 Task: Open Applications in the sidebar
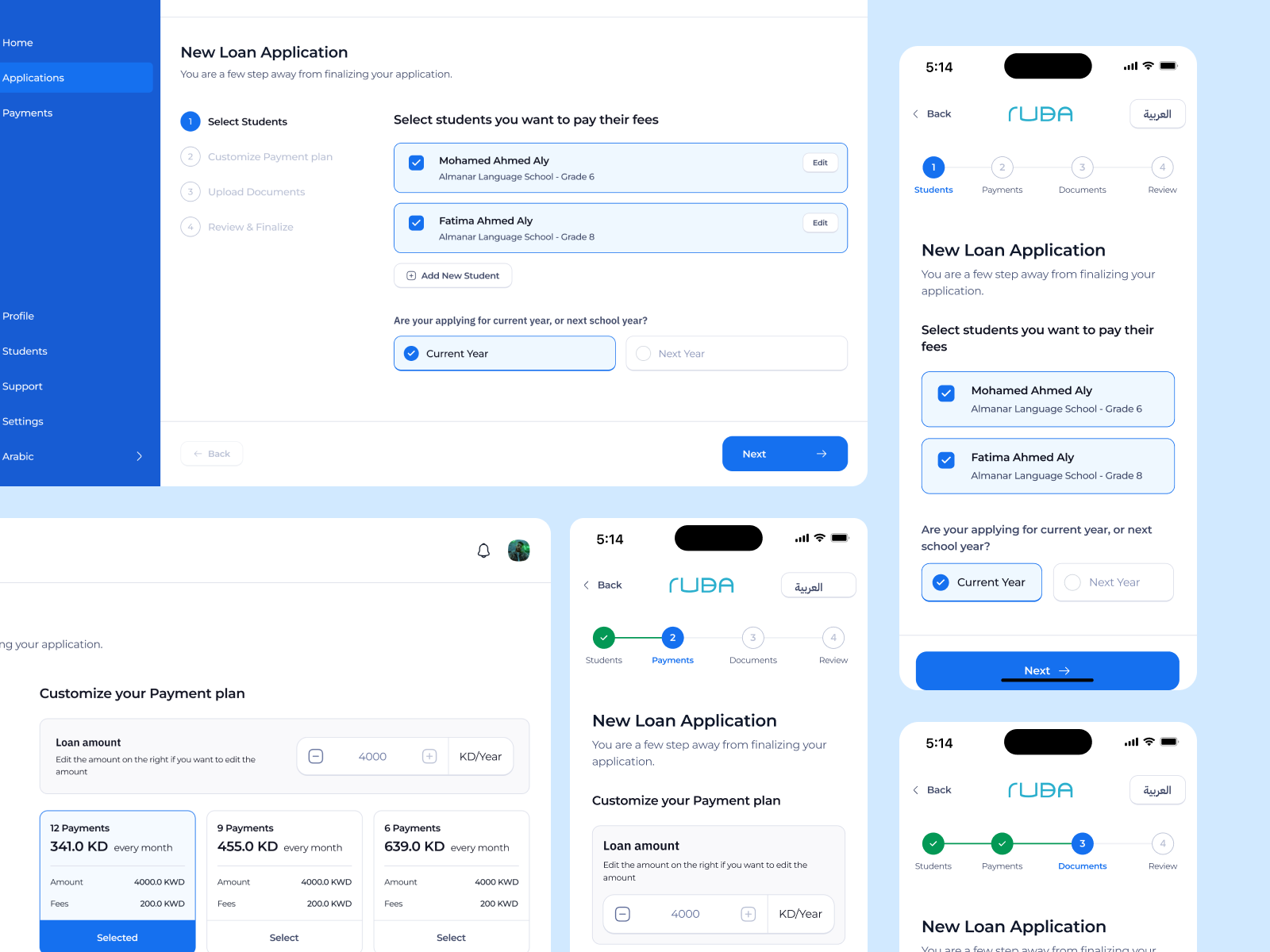[76, 78]
